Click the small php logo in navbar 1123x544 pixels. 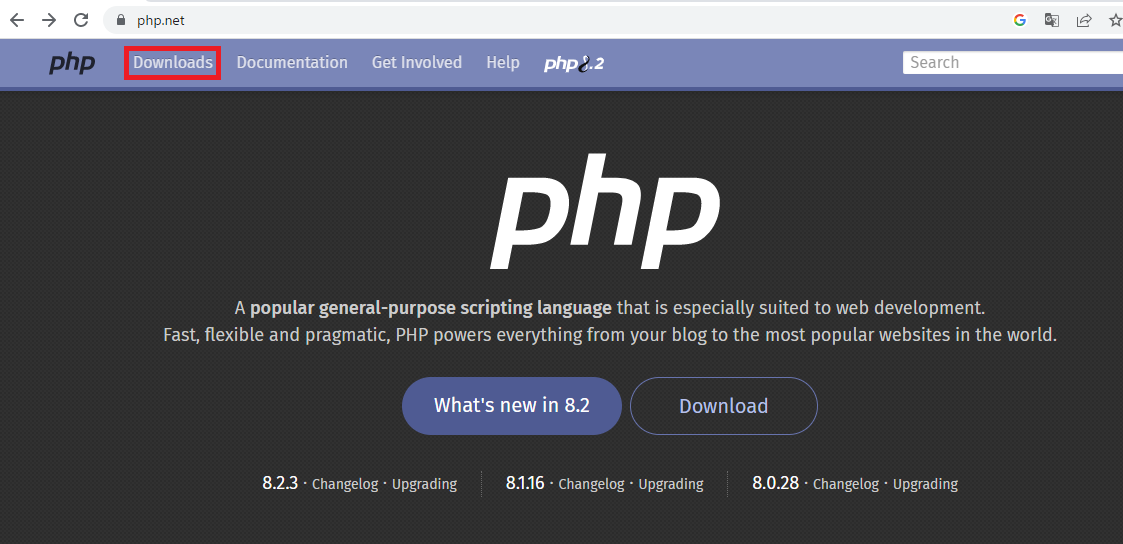point(72,63)
